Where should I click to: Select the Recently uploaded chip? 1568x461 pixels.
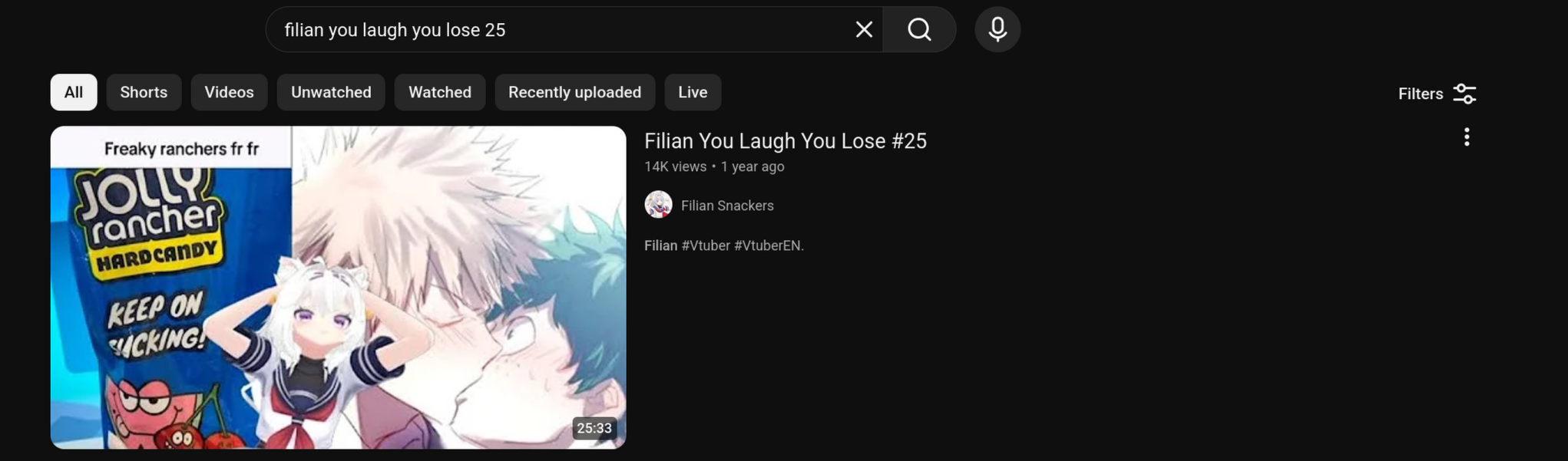click(x=574, y=92)
